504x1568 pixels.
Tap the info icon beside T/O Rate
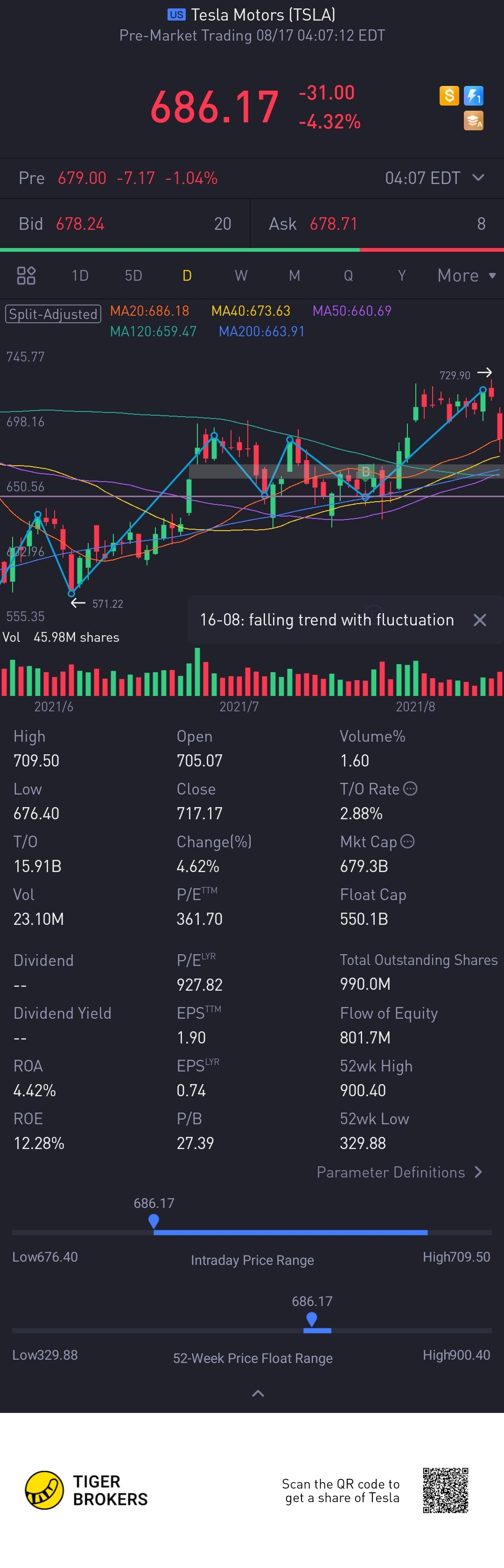coord(410,789)
